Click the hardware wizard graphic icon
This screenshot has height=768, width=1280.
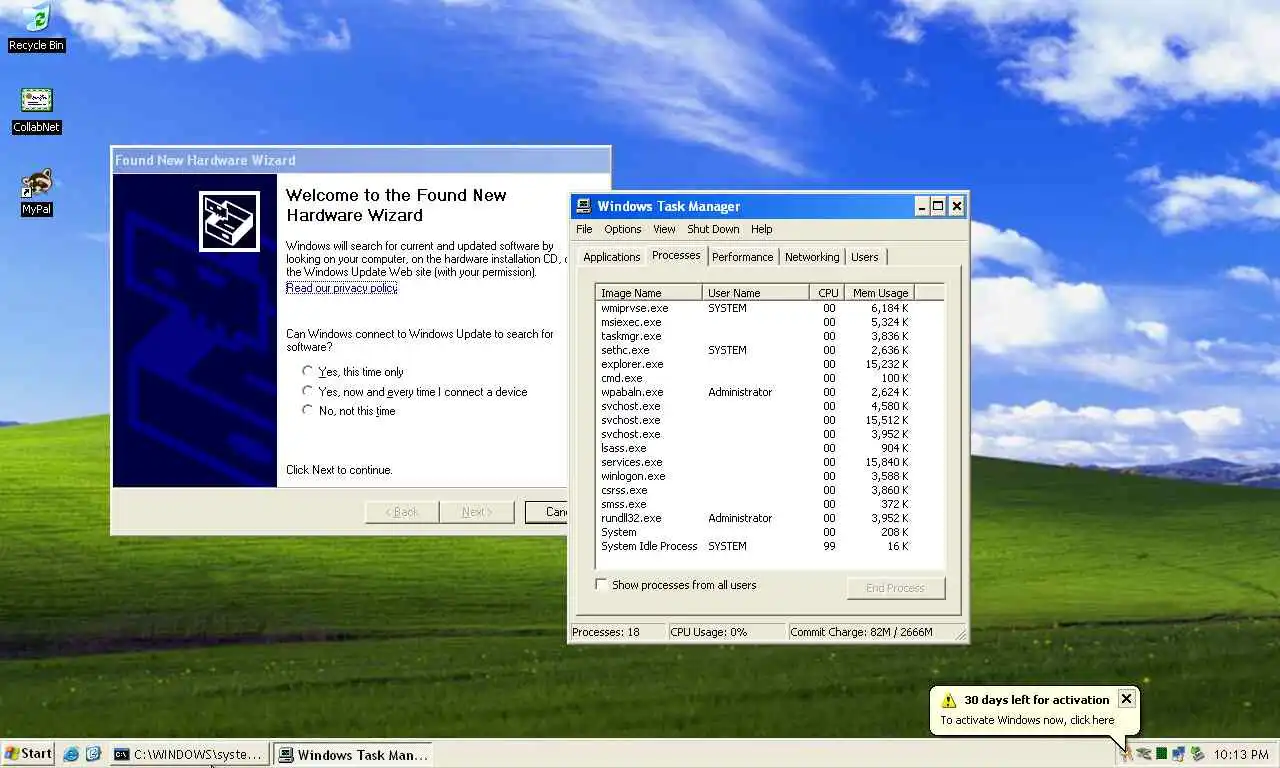[x=229, y=221]
